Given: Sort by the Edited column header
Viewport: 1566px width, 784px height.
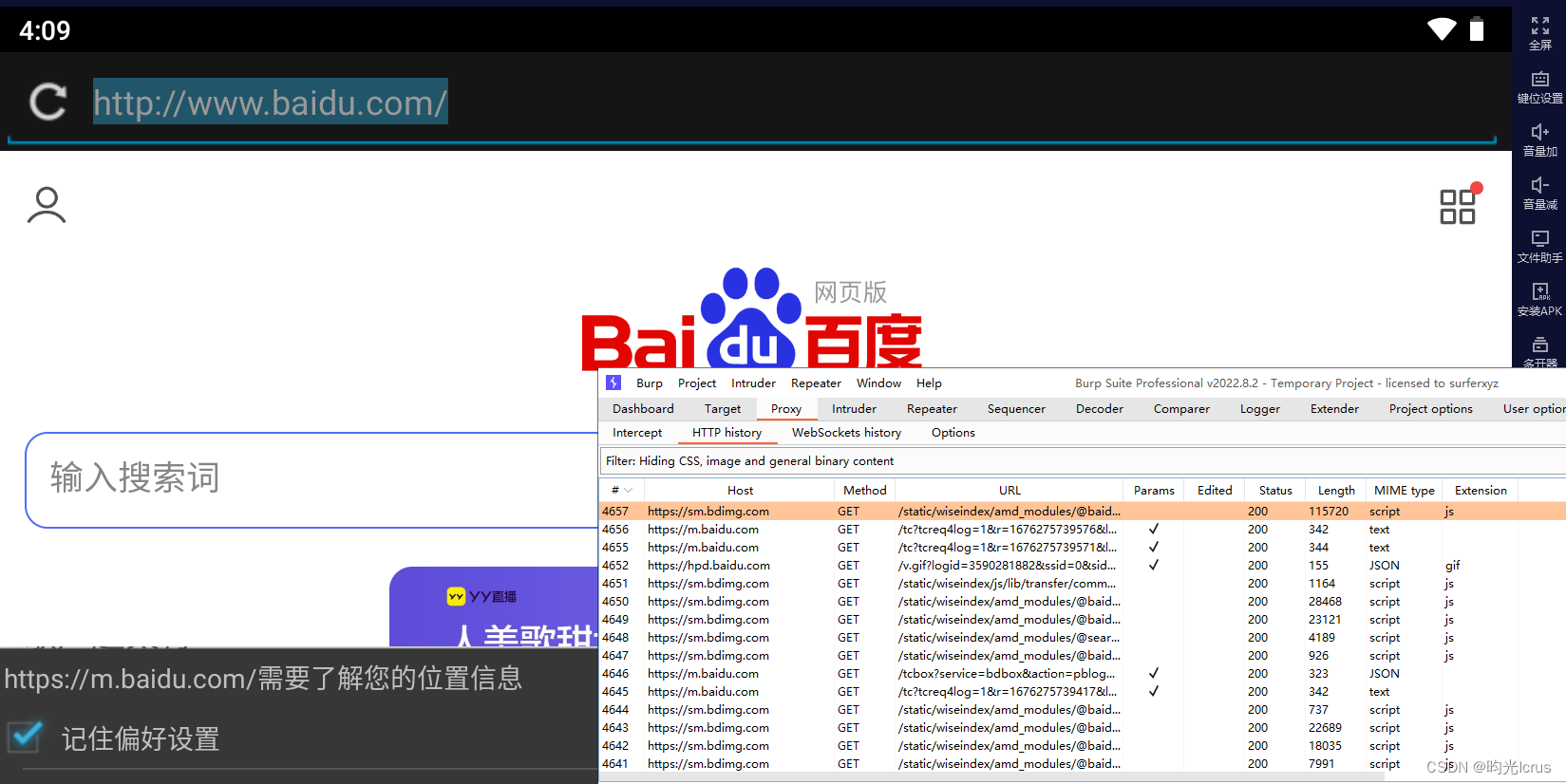Looking at the screenshot, I should [x=1215, y=491].
